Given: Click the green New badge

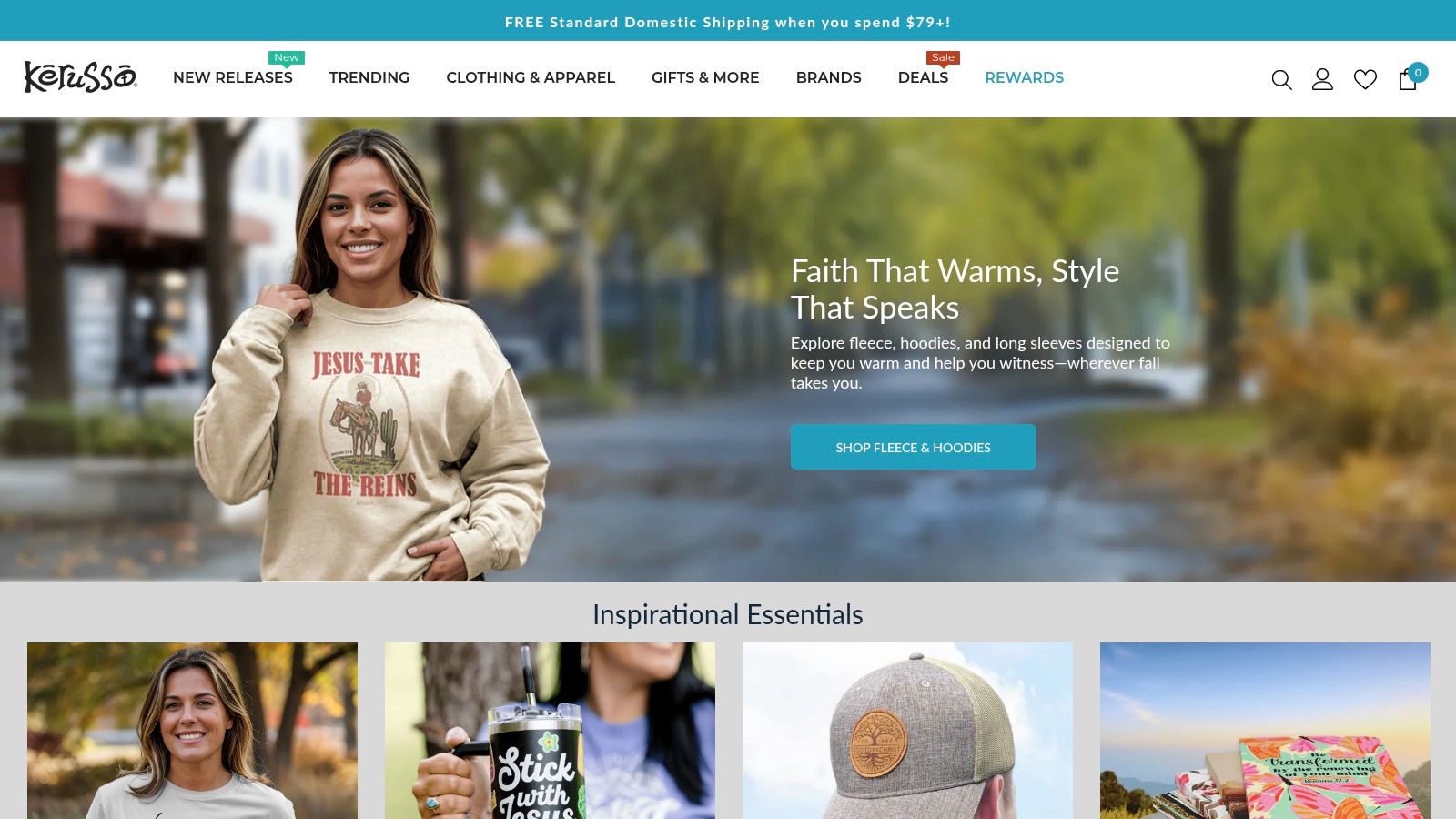Looking at the screenshot, I should pos(287,57).
